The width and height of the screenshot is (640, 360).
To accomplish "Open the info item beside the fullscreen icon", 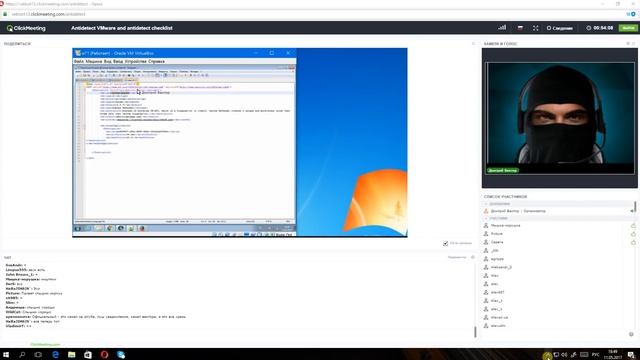I will point(560,28).
